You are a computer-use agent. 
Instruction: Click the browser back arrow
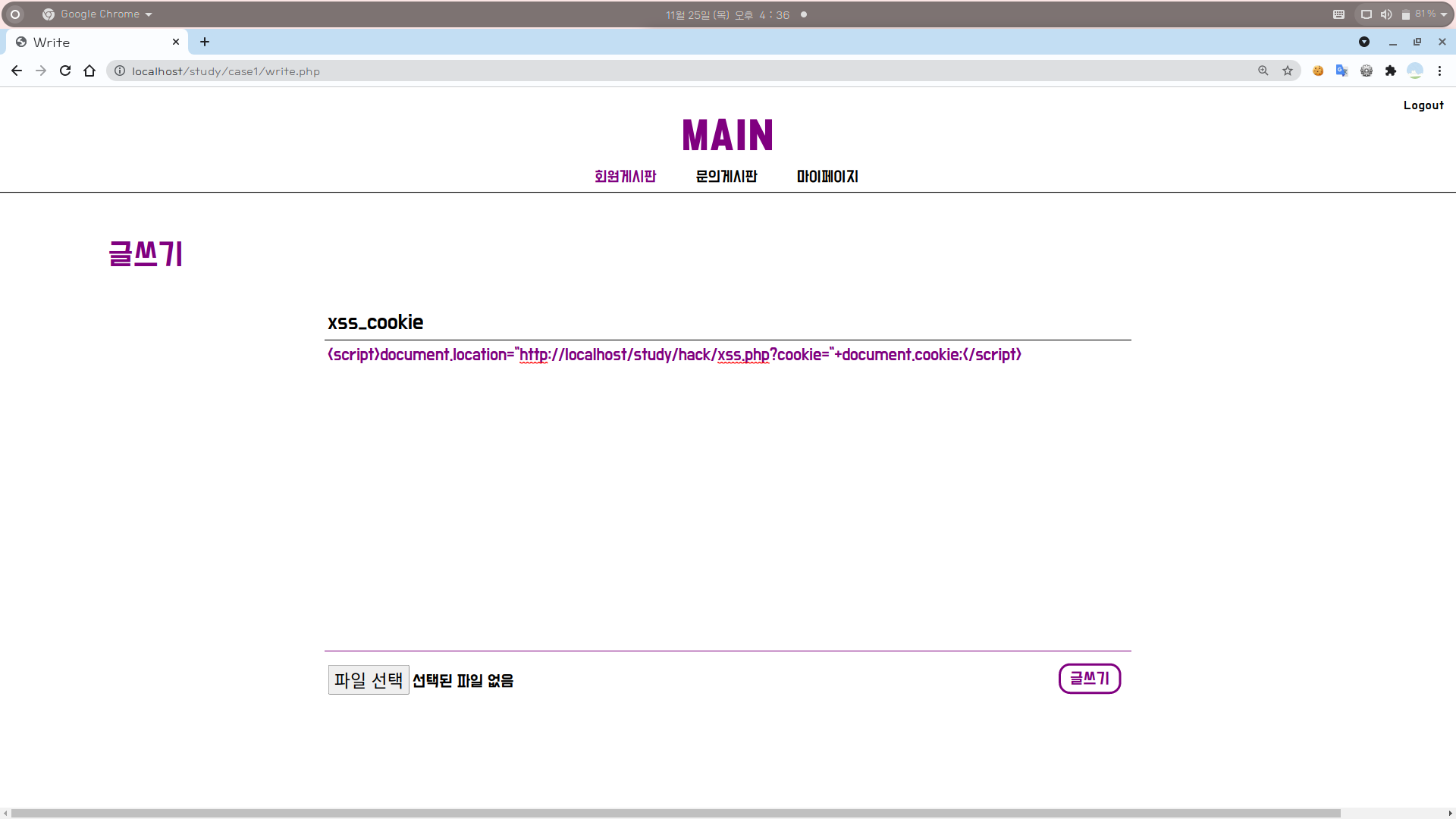coord(17,71)
